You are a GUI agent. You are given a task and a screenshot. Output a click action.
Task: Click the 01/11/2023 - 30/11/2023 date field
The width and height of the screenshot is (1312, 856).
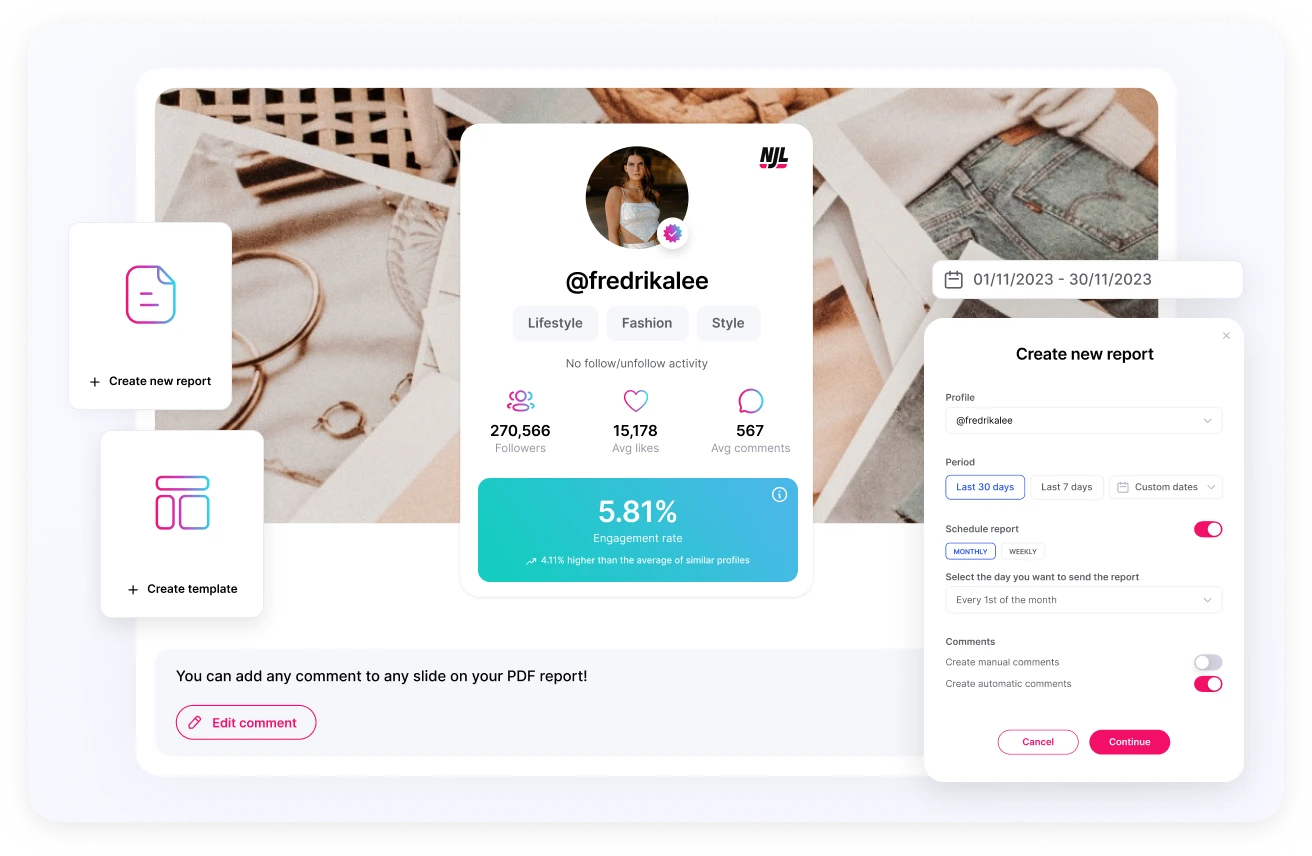[x=1088, y=280]
